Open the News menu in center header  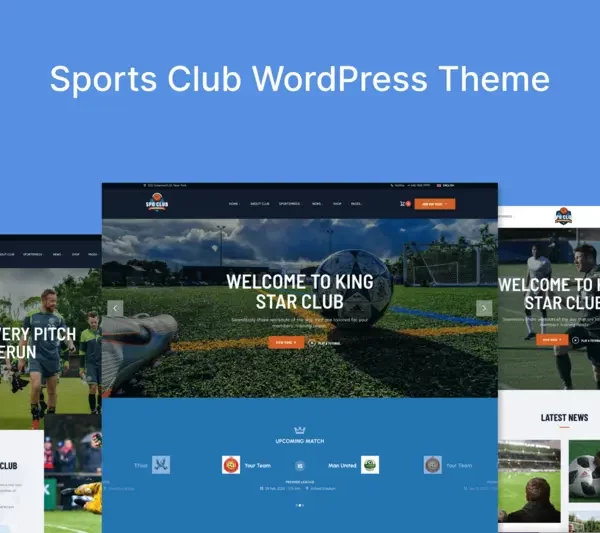pyautogui.click(x=316, y=204)
